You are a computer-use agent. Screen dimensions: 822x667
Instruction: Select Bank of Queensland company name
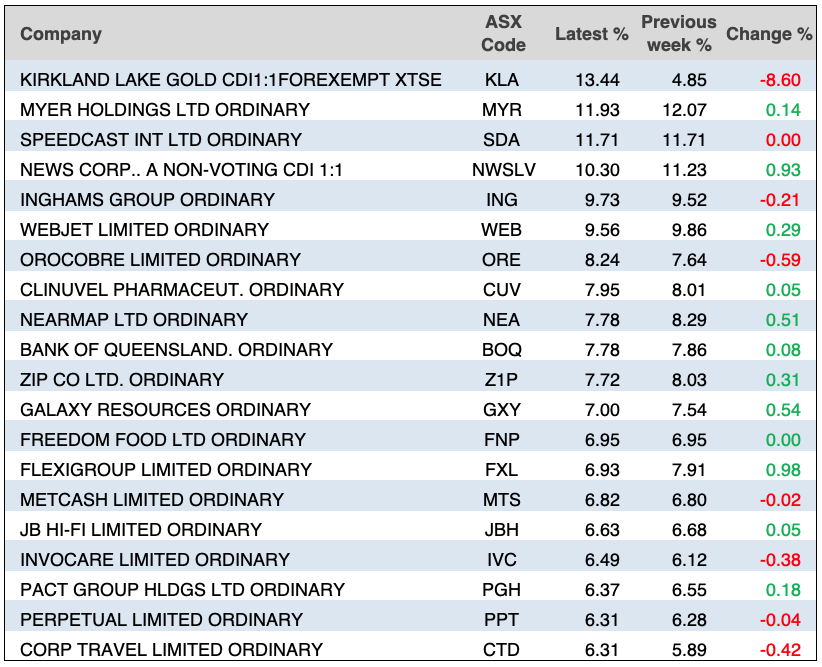coord(176,350)
